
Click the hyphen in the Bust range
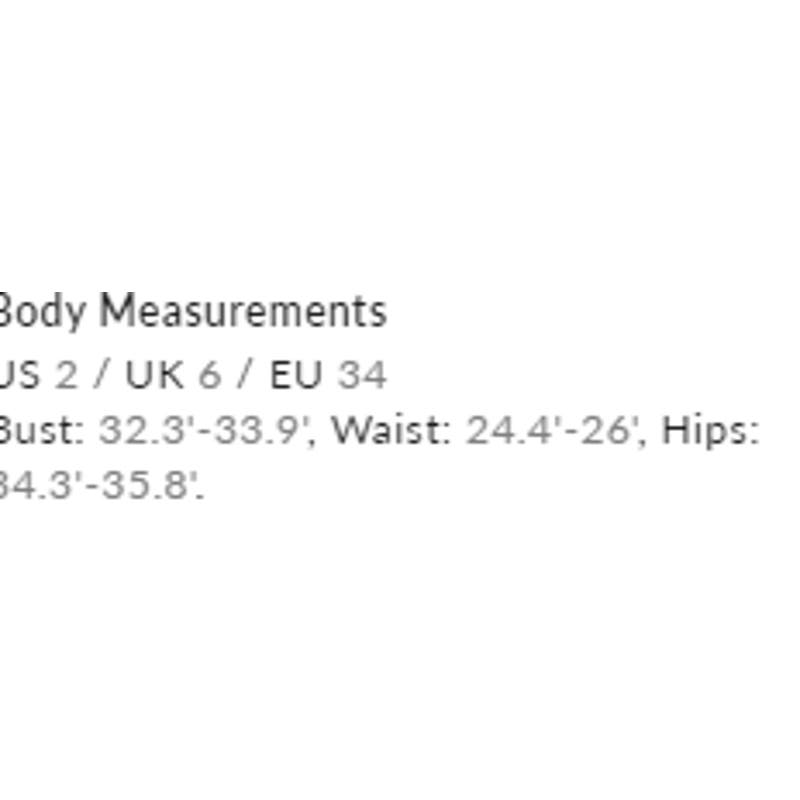coord(200,432)
